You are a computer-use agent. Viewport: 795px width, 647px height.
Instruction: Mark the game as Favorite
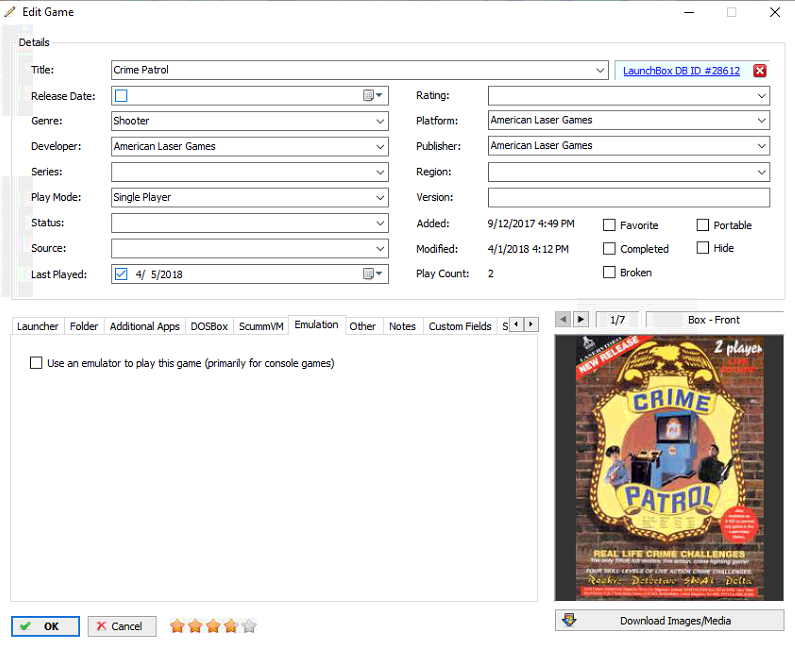click(609, 225)
